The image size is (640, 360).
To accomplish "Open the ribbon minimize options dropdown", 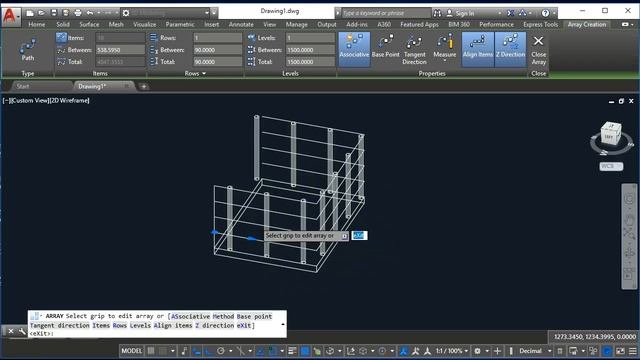I will click(632, 24).
